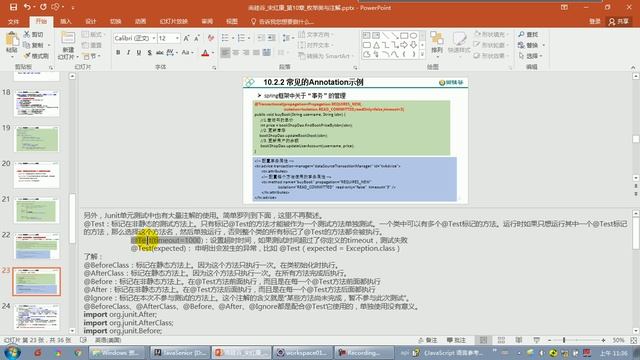
Task: Start the slideshow from the quick access toolbar
Action: click(56, 7)
